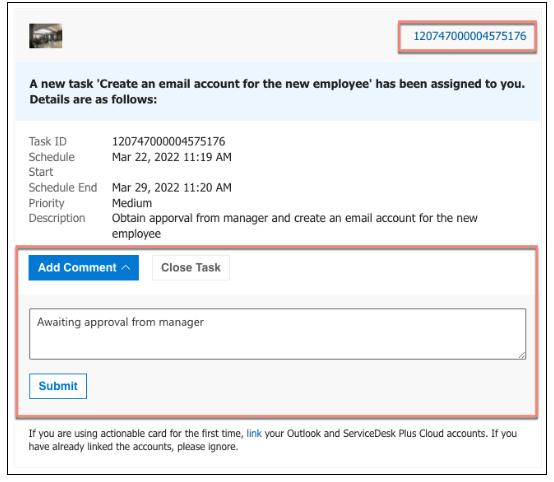Click the Task ID field label
554x482 pixels.
tap(48, 141)
